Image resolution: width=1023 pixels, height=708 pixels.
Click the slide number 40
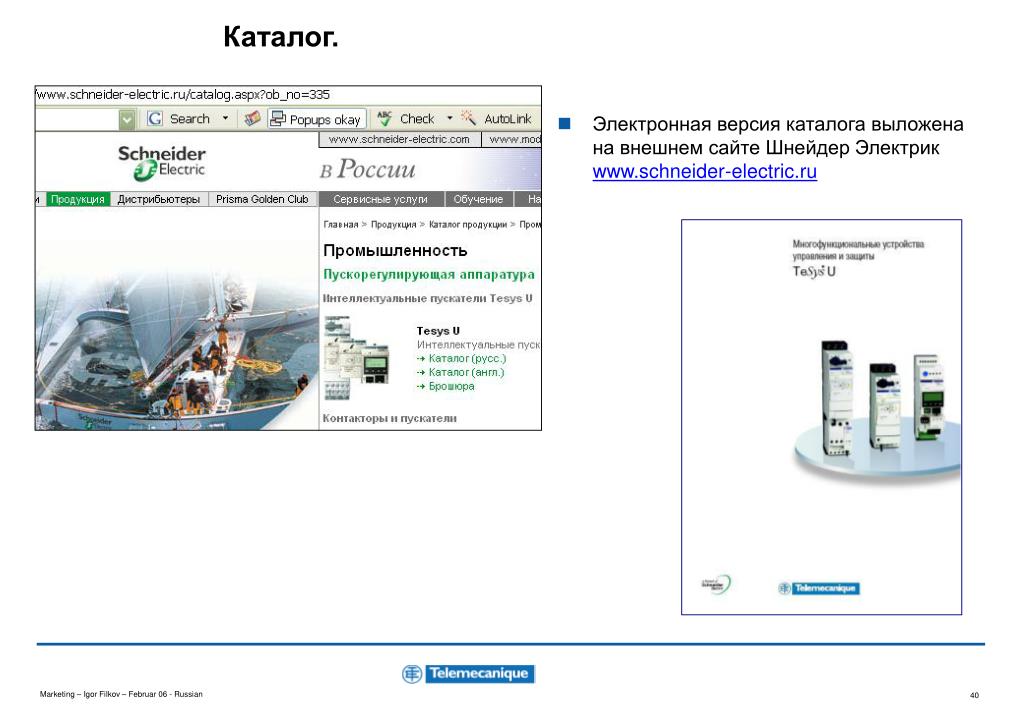[974, 695]
